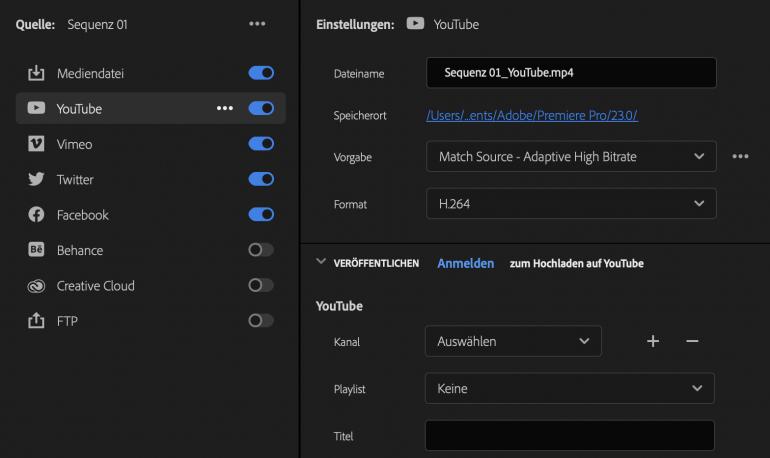Open the Quelle three-dot options menu
The image size is (770, 458).
pyautogui.click(x=257, y=24)
